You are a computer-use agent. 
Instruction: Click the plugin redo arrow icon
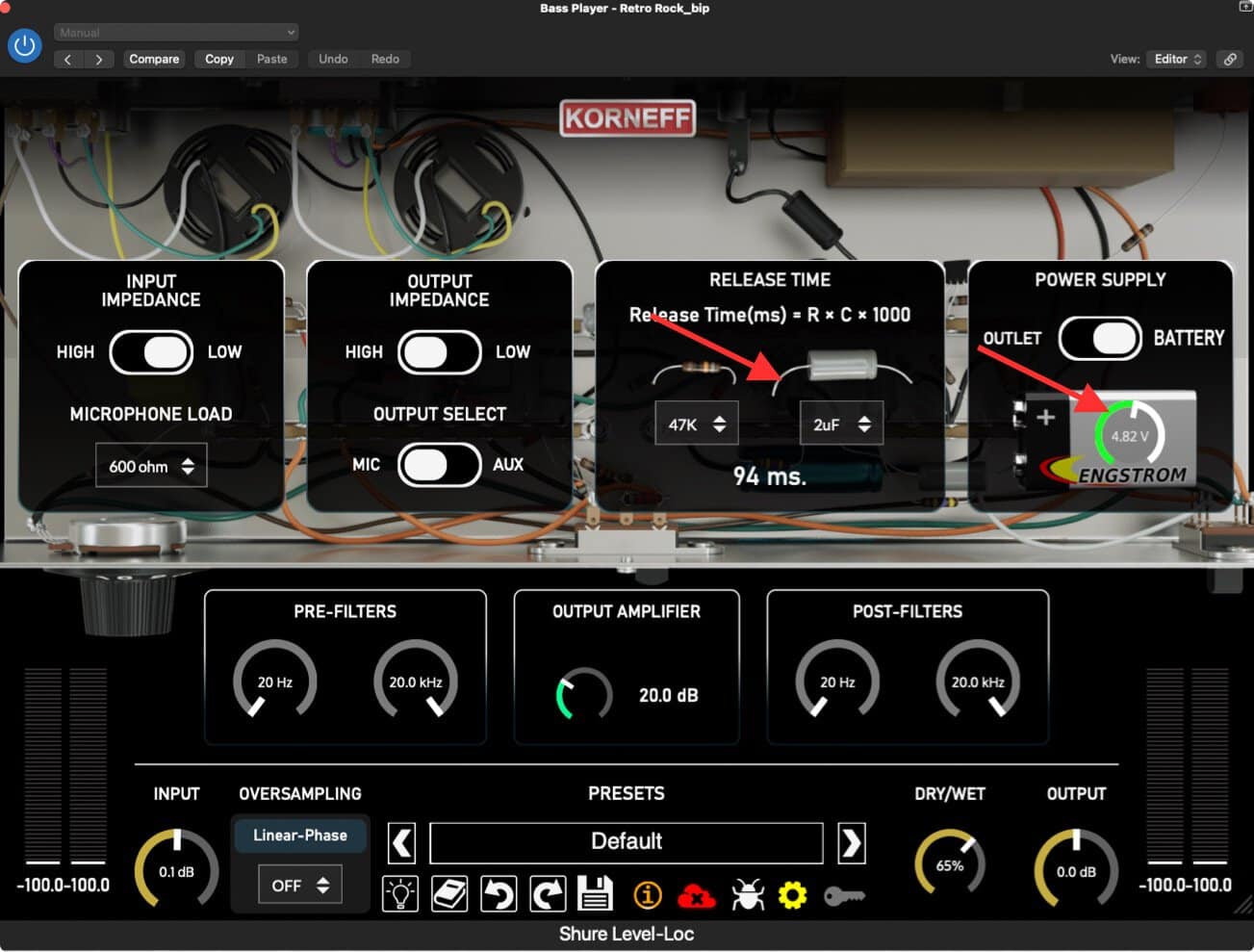548,894
